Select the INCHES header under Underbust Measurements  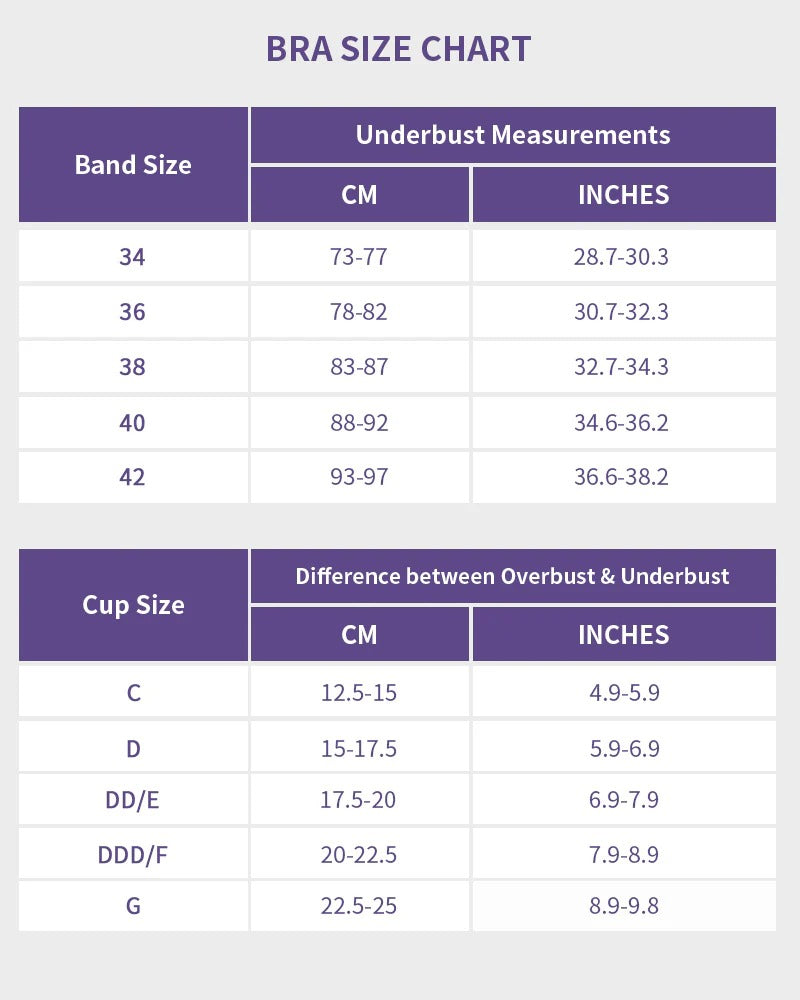[x=623, y=194]
